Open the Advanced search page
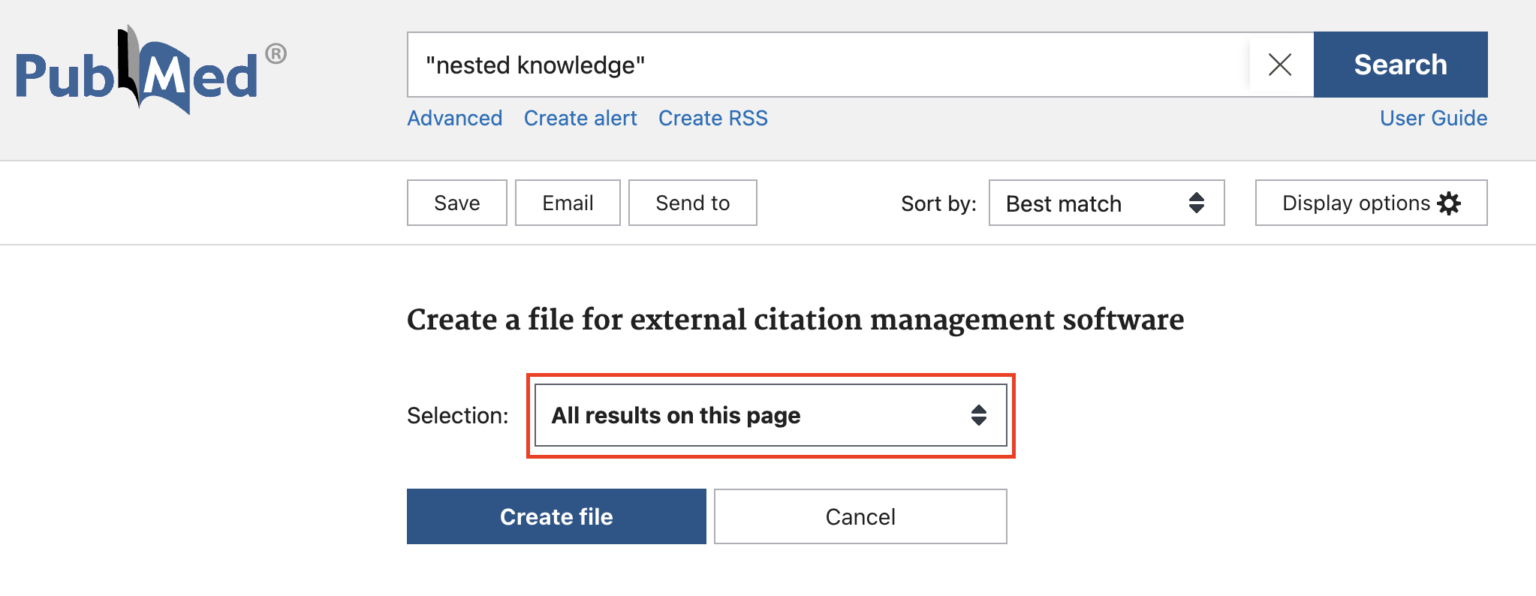 [454, 118]
